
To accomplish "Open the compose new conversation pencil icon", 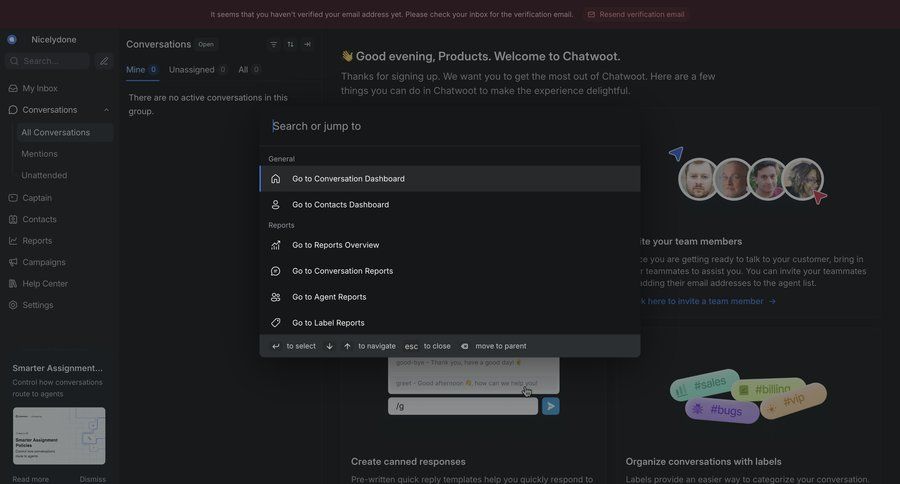I will pos(104,61).
